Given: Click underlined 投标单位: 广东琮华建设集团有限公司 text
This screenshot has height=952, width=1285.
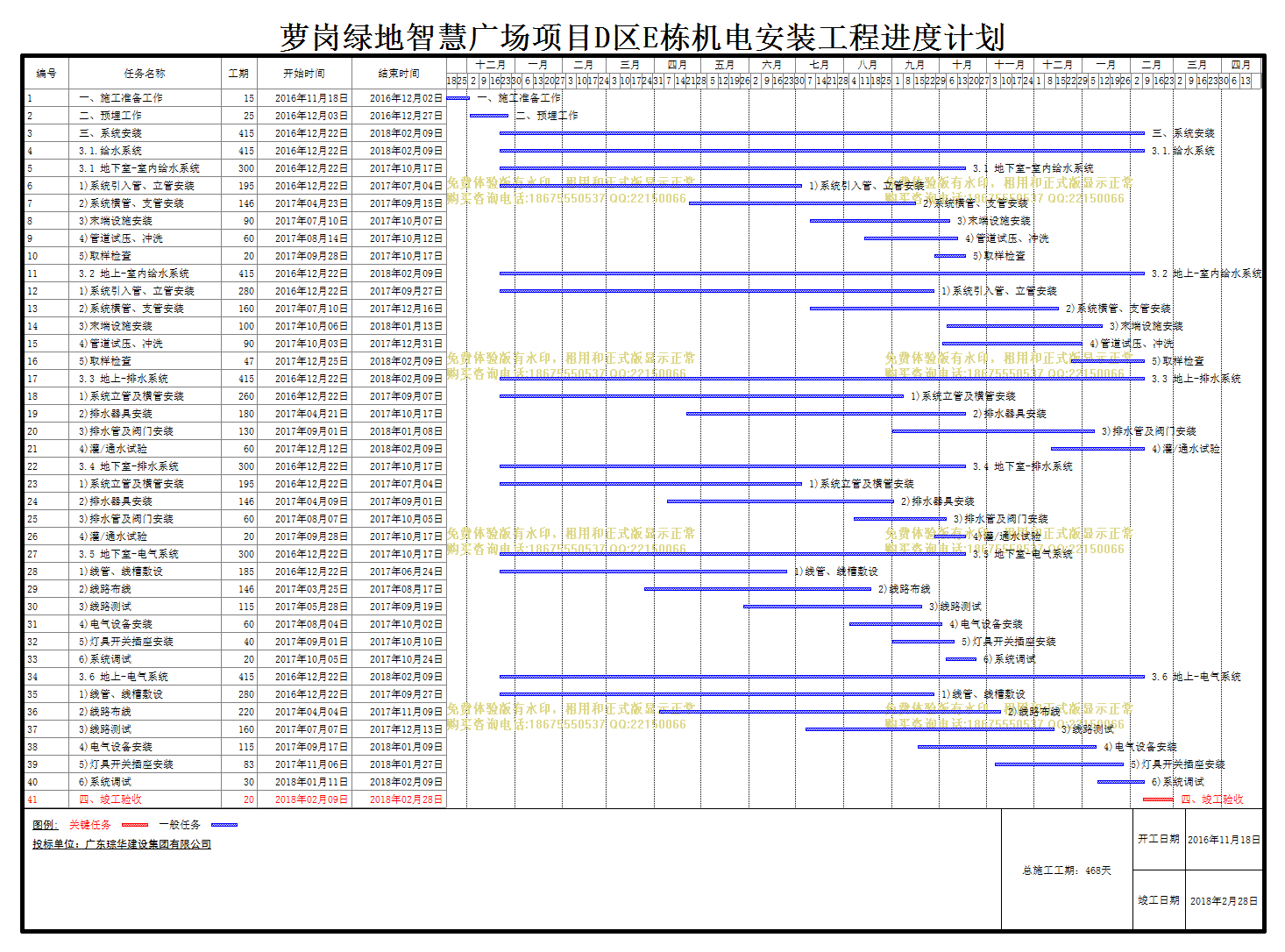Looking at the screenshot, I should (x=122, y=844).
